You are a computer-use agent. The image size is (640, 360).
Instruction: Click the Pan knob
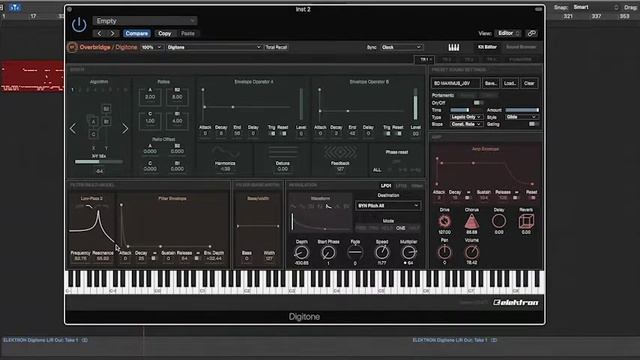444,252
